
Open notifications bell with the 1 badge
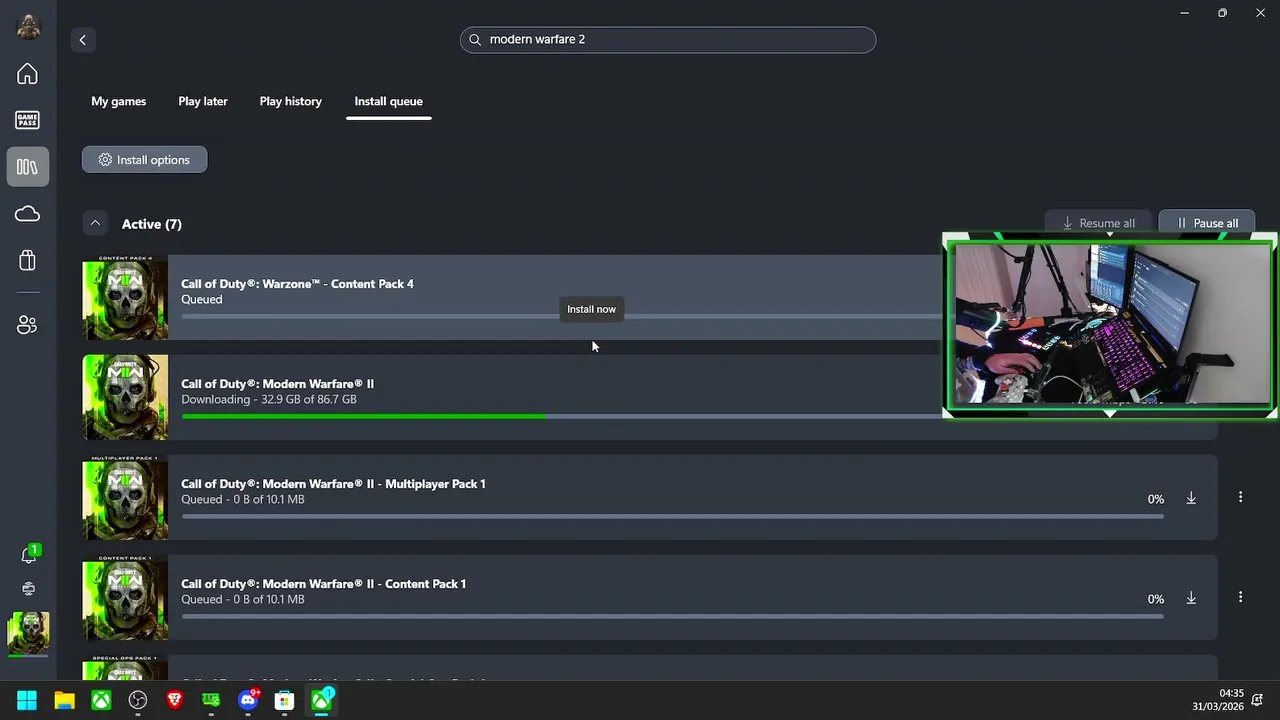[29, 555]
